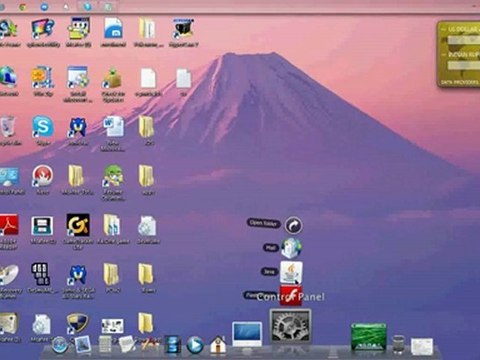Open the globe network desktop icon
Image resolution: width=480 pixels, height=360 pixels.
click(x=8, y=77)
